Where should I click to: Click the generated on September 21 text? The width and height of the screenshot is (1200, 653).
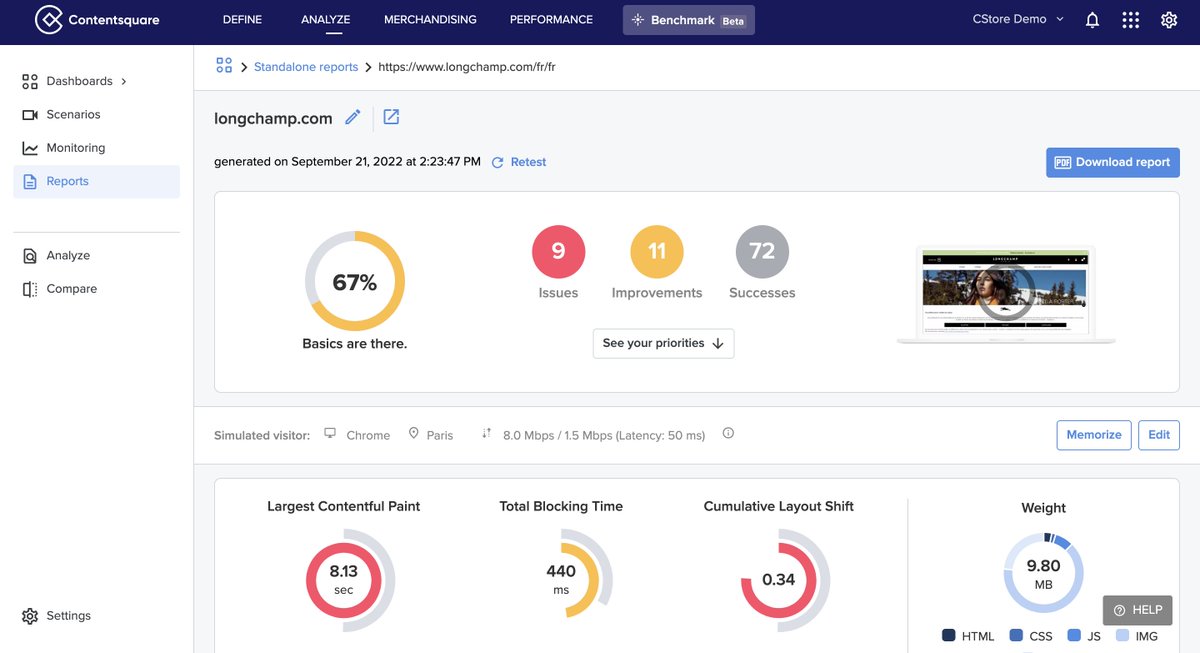pyautogui.click(x=347, y=162)
